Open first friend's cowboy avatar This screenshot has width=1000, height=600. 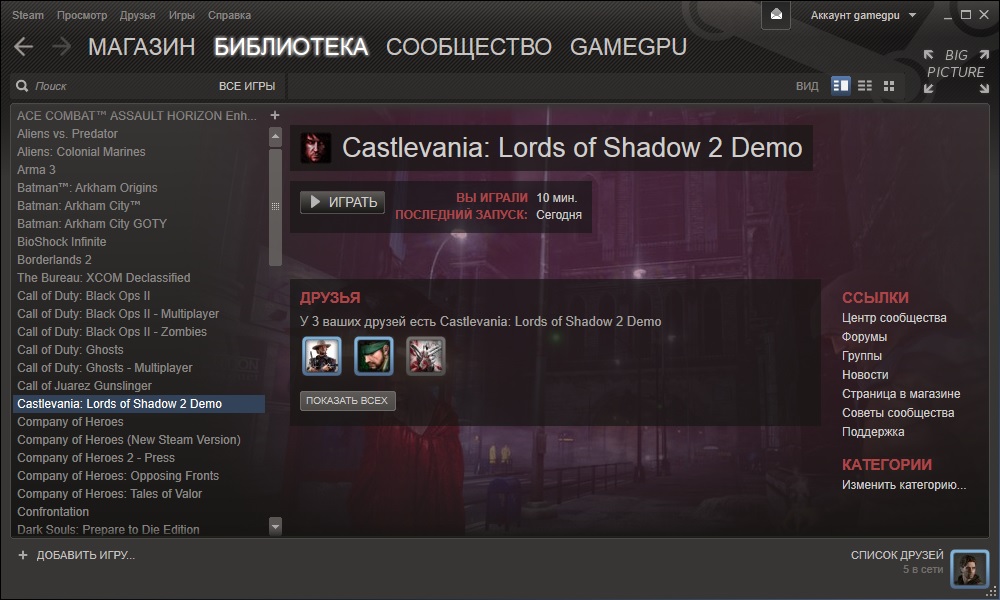point(321,356)
